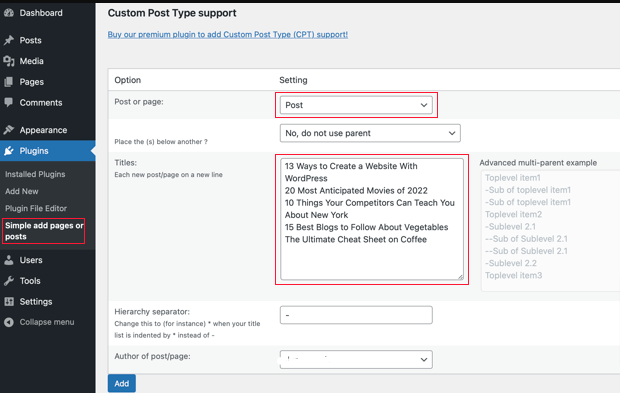Open the Tools menu item
The width and height of the screenshot is (620, 393).
30,281
